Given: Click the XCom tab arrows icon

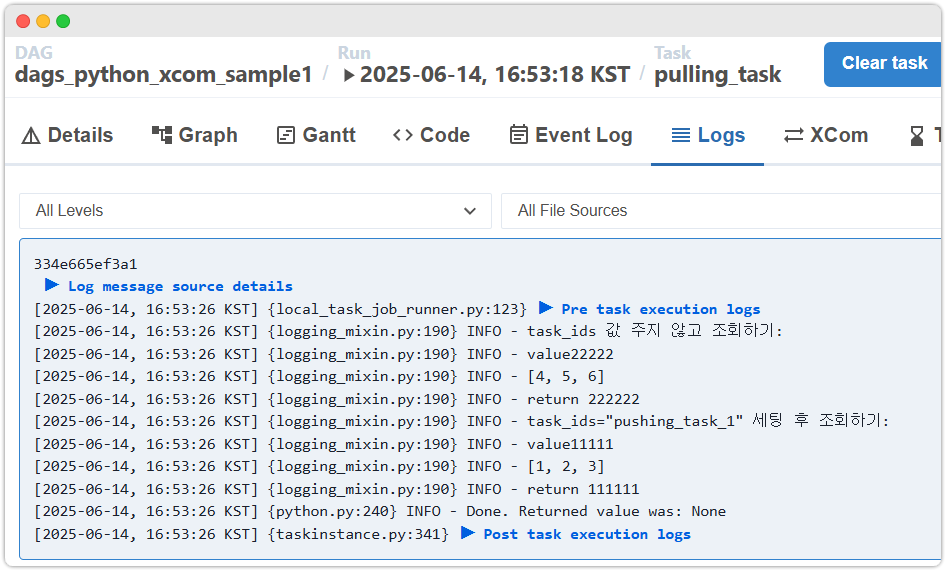Looking at the screenshot, I should (x=794, y=136).
